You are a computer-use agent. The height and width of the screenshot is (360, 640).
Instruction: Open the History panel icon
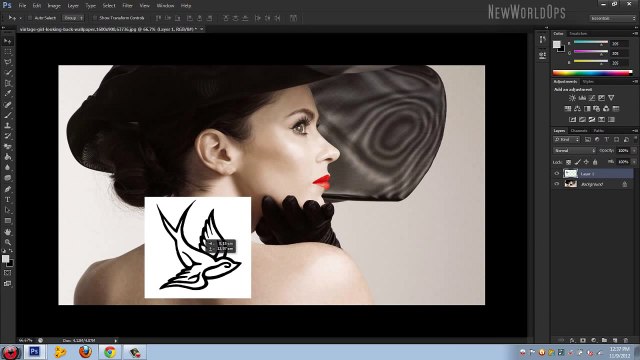542,40
